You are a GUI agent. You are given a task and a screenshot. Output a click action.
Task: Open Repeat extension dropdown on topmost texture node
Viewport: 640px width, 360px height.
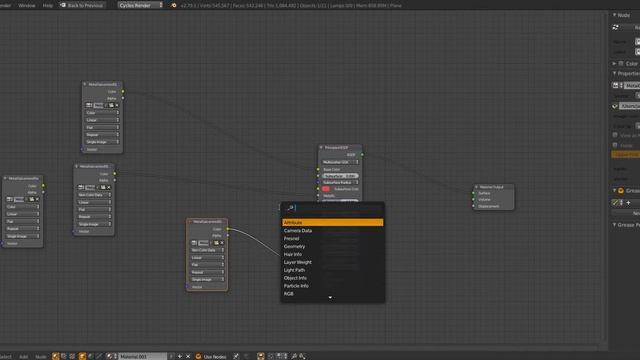tap(102, 135)
